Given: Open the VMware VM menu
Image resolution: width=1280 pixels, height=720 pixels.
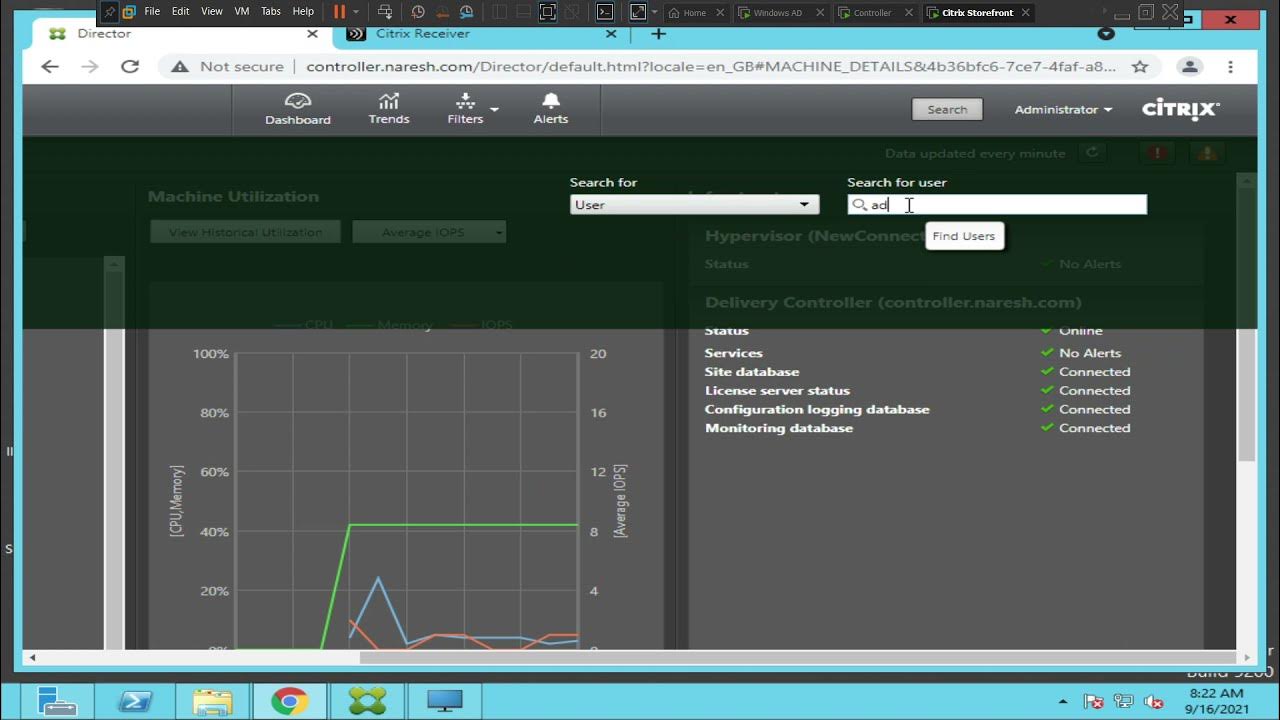Looking at the screenshot, I should [x=241, y=12].
